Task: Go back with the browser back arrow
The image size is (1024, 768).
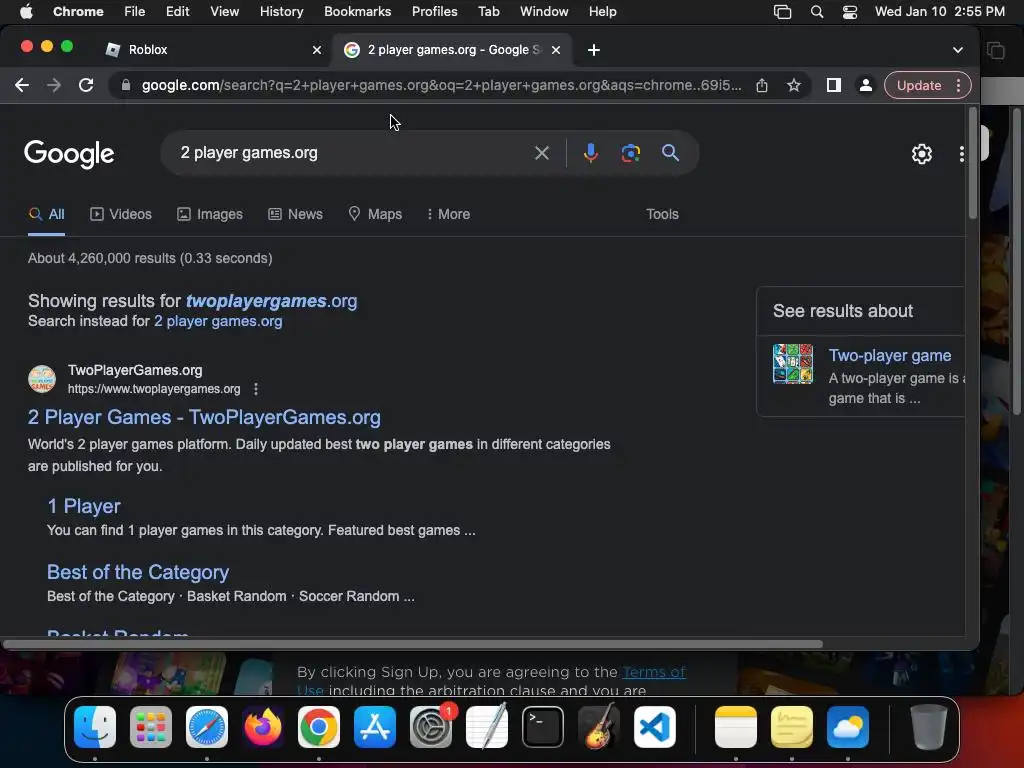Action: pyautogui.click(x=22, y=85)
